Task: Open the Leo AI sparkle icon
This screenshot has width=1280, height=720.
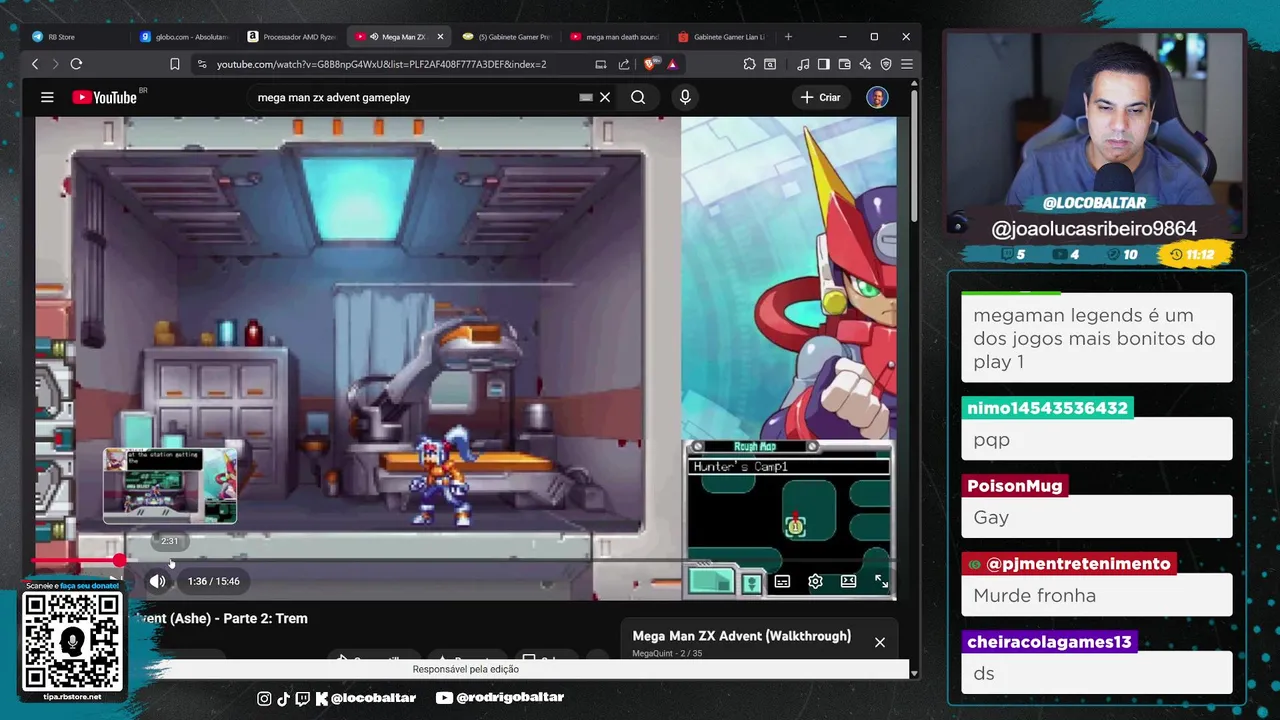Action: click(x=866, y=64)
